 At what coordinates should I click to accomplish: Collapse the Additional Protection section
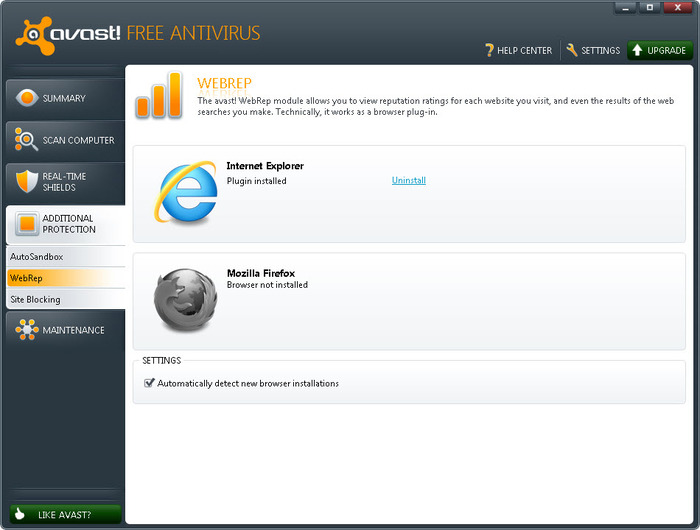click(66, 224)
